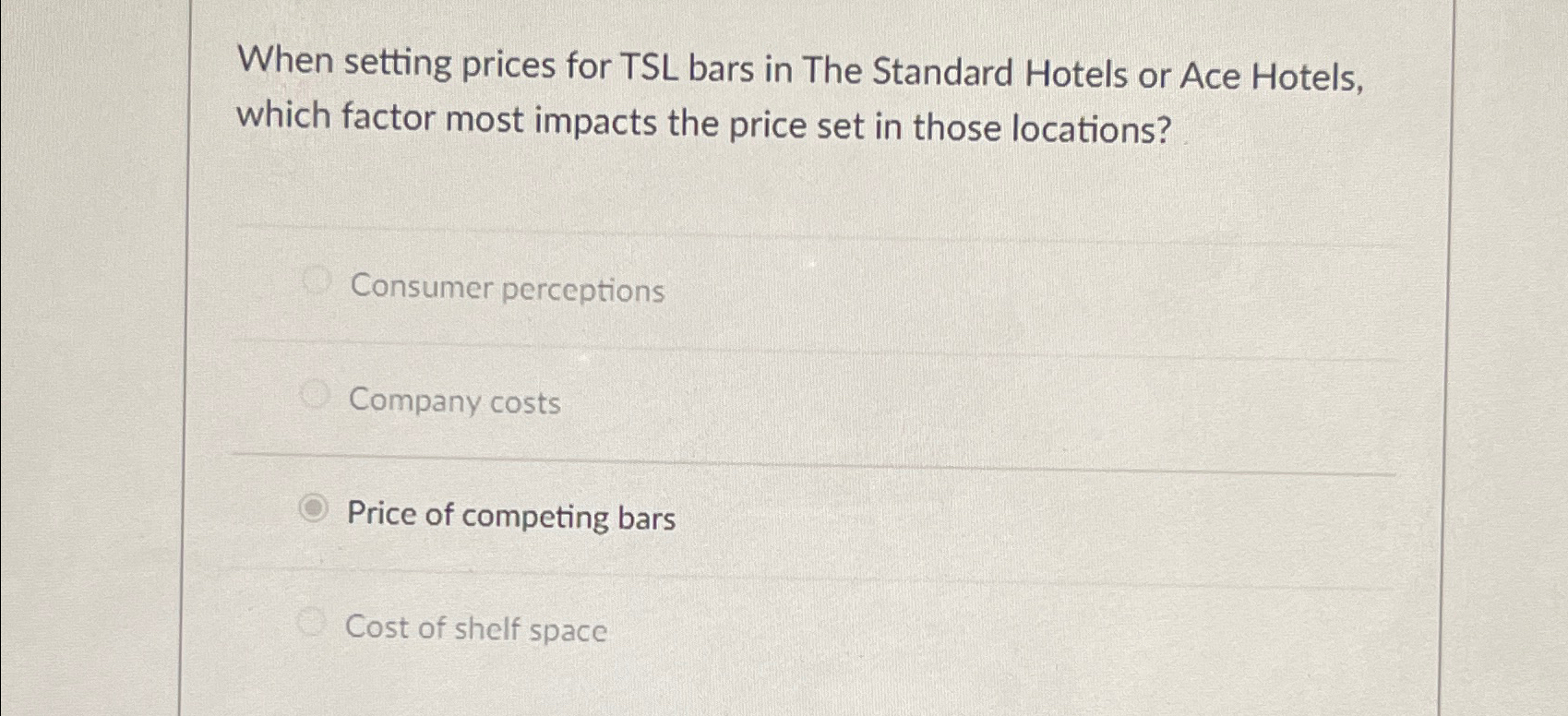Click the filled radio indicator beside competing bars
This screenshot has width=1568, height=716.
click(x=315, y=507)
